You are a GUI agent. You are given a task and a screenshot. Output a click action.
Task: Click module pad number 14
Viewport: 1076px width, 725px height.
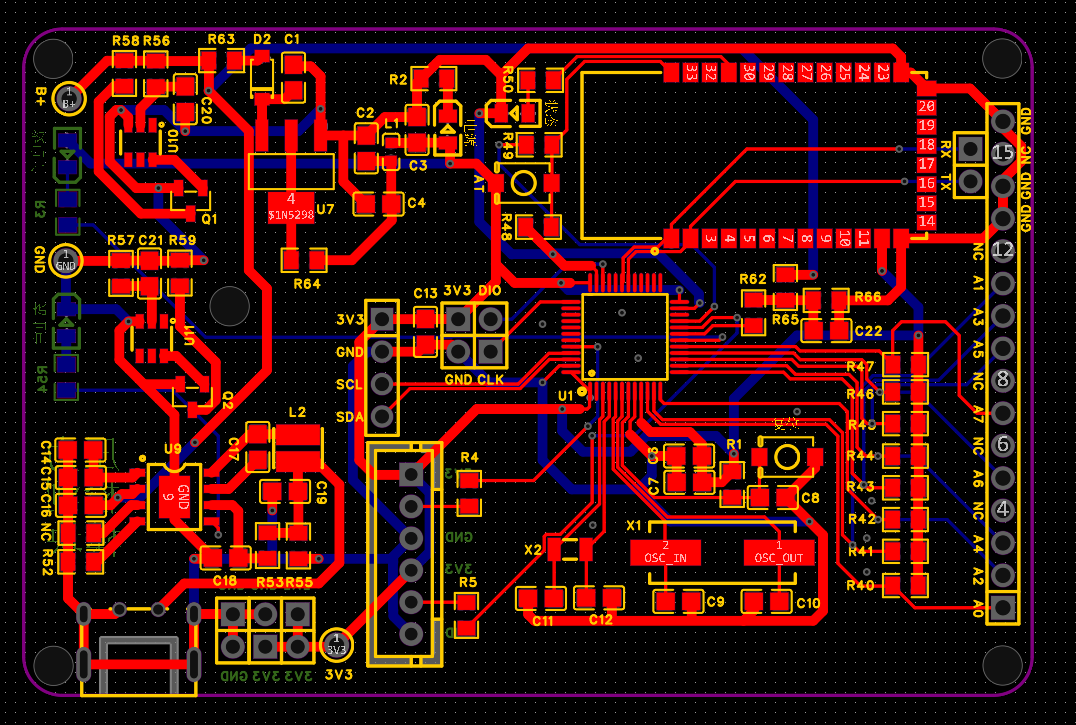[x=926, y=222]
